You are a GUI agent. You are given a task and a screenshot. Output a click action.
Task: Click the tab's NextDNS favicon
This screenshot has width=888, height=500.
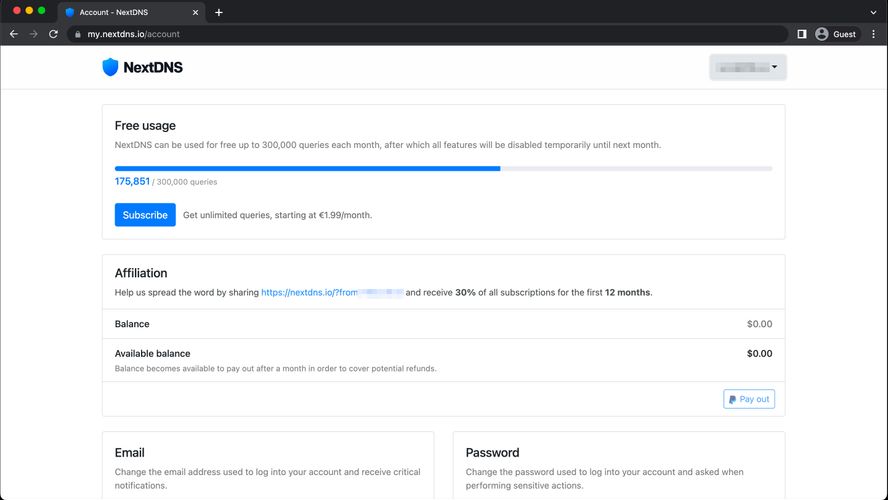click(70, 12)
